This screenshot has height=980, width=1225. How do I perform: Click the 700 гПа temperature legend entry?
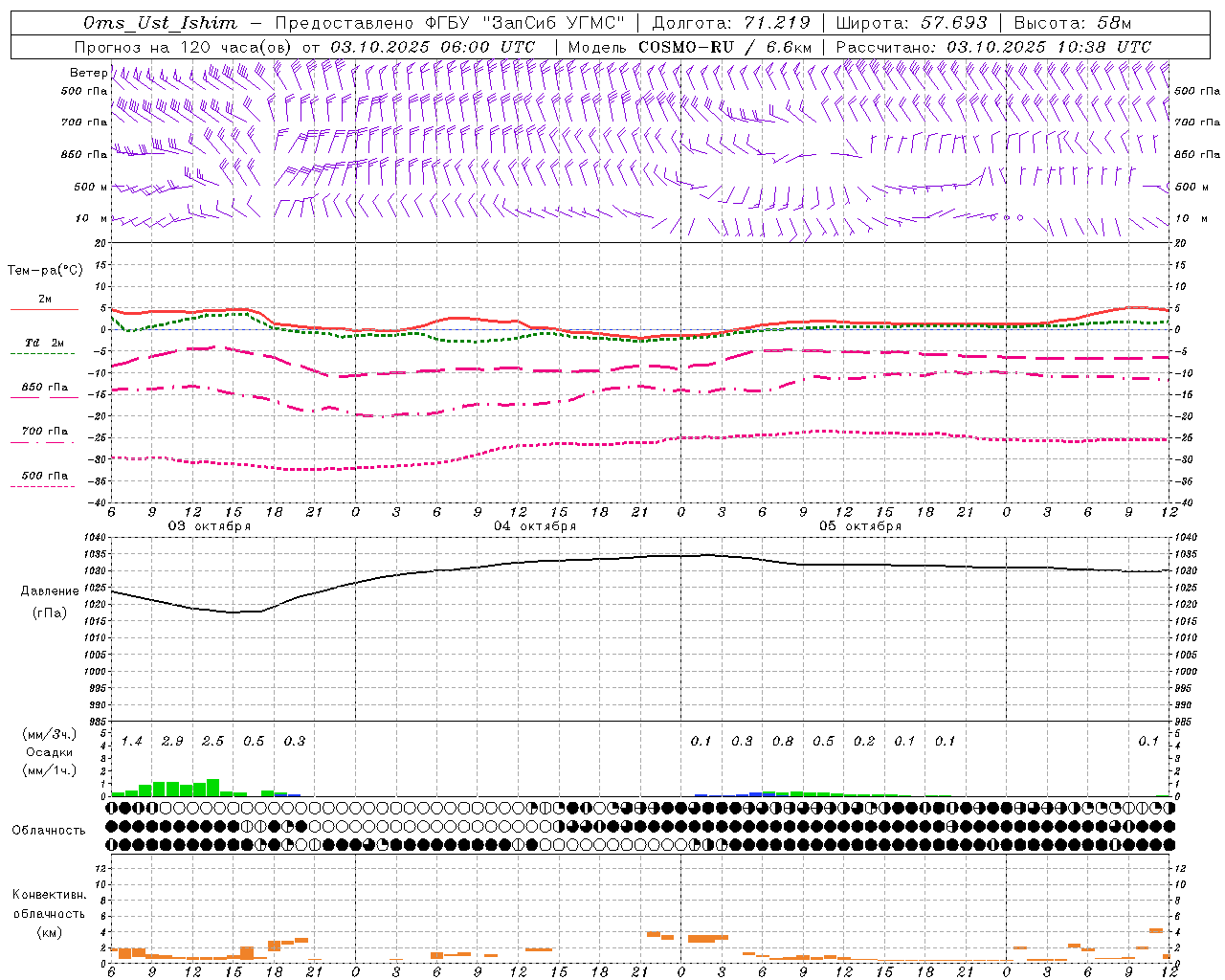click(44, 432)
